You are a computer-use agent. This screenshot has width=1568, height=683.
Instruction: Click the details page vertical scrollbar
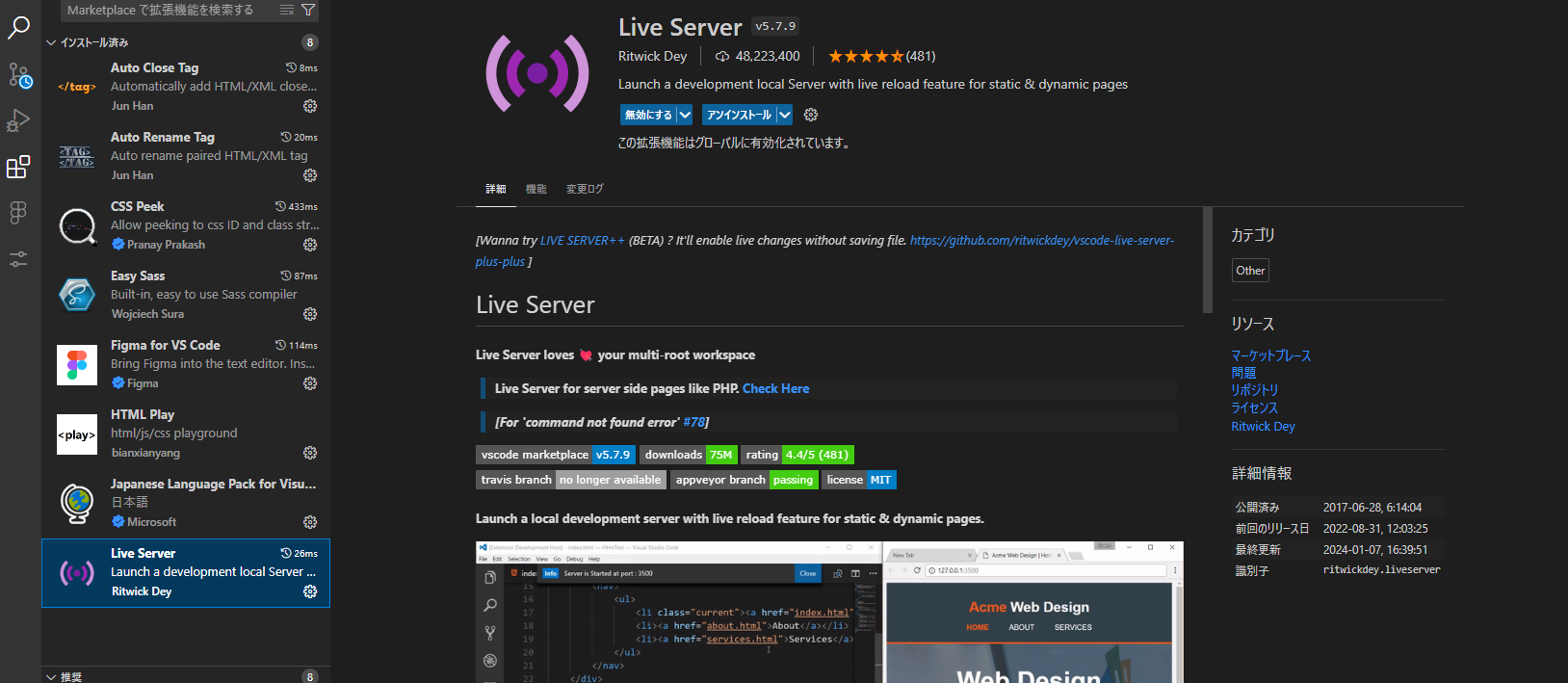tap(1208, 260)
